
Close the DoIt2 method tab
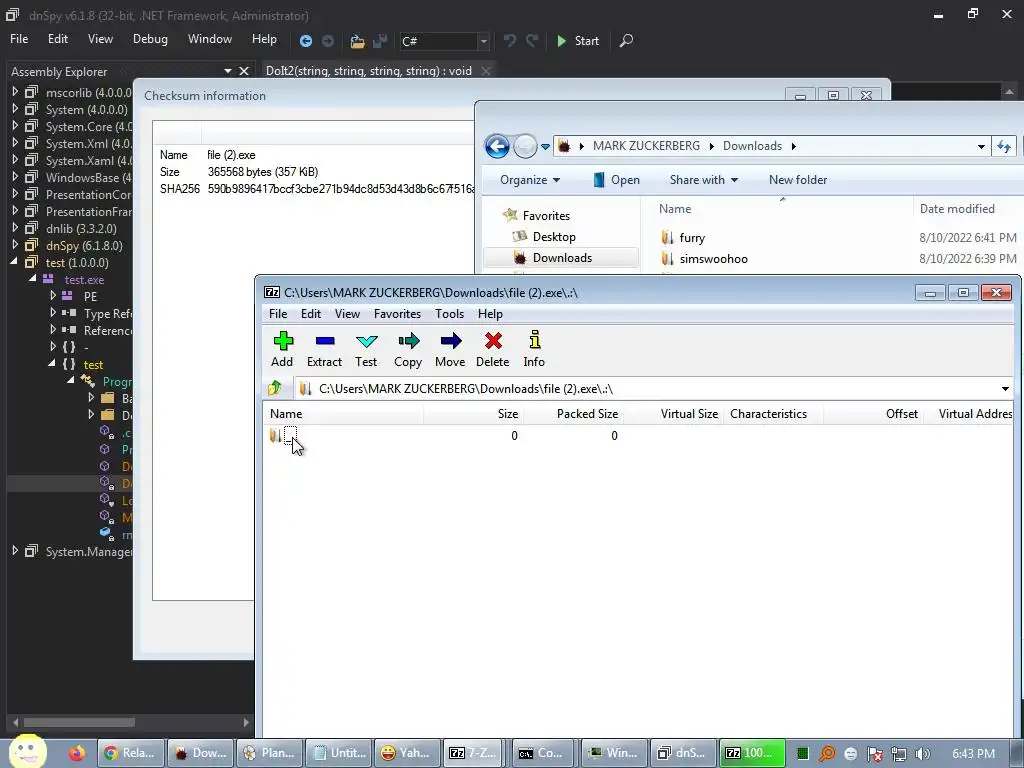(486, 71)
